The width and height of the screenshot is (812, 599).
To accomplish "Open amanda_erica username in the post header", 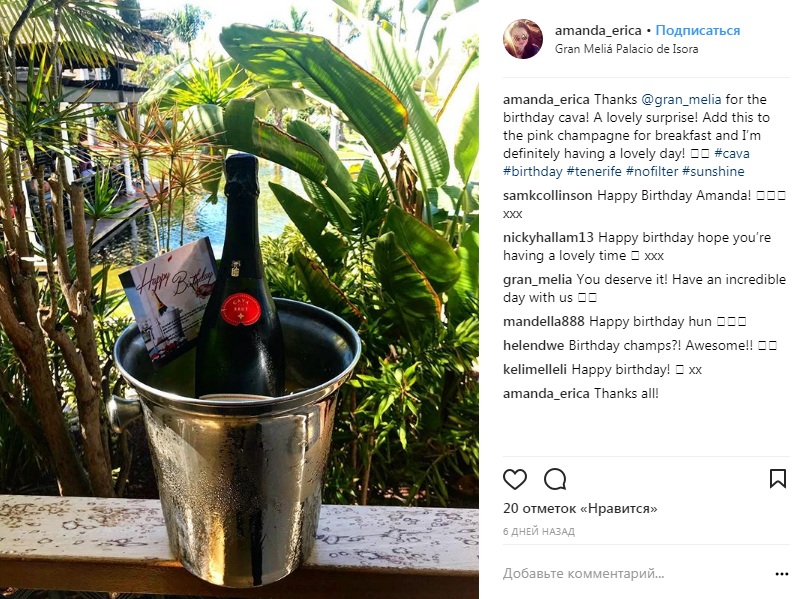I will tap(598, 31).
